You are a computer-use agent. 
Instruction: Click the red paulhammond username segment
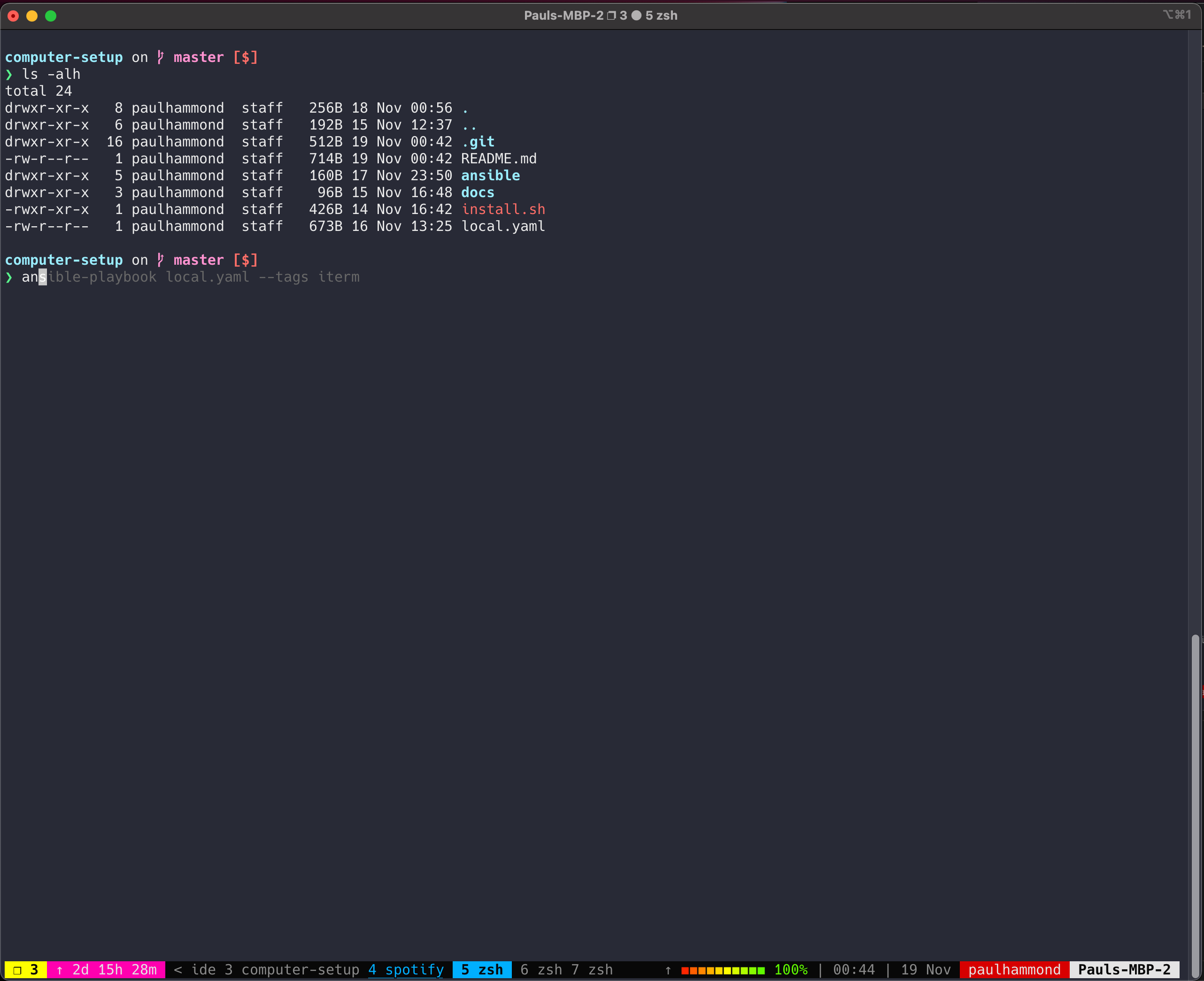[x=1014, y=970]
